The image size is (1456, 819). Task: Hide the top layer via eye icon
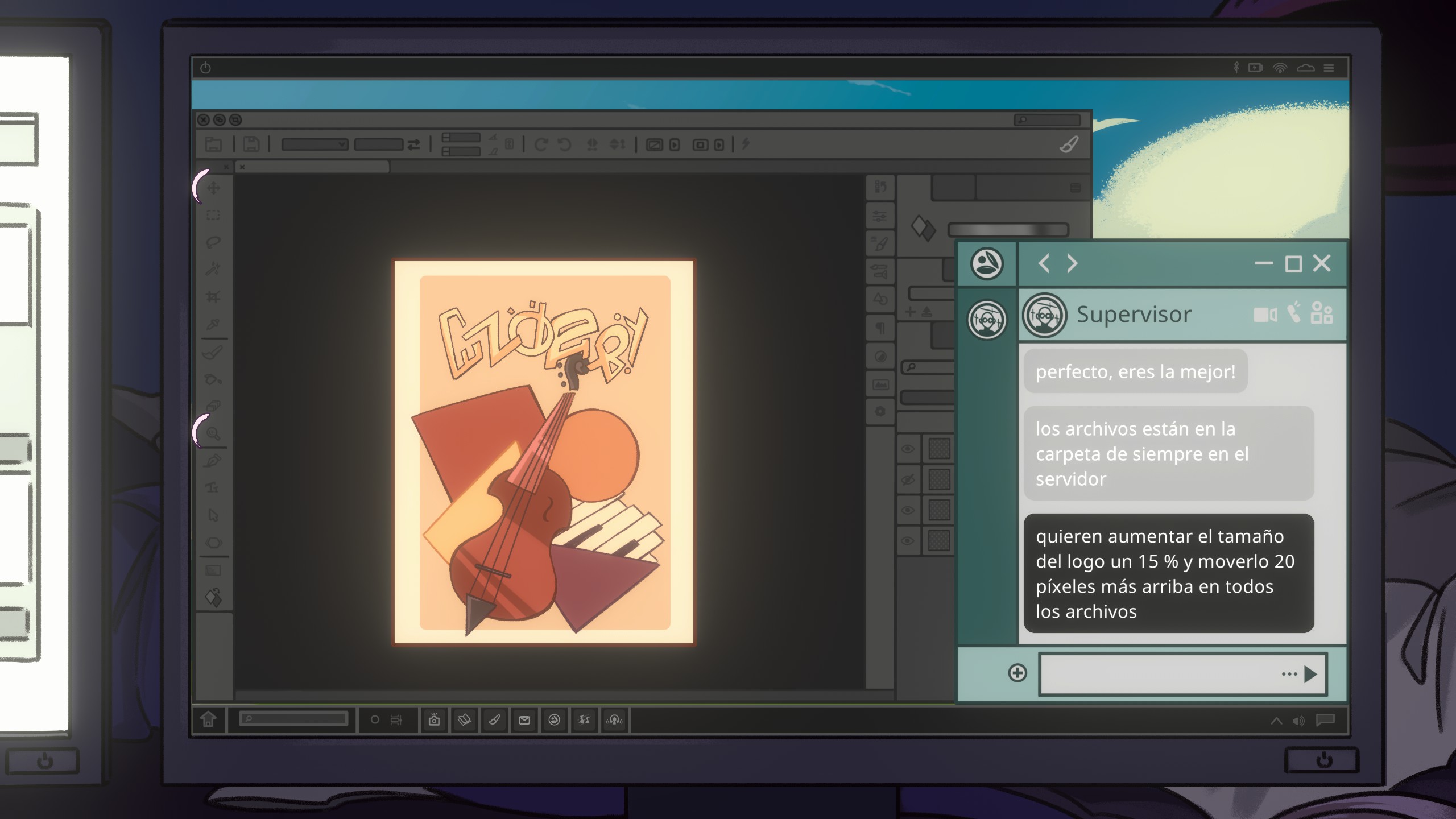point(908,449)
